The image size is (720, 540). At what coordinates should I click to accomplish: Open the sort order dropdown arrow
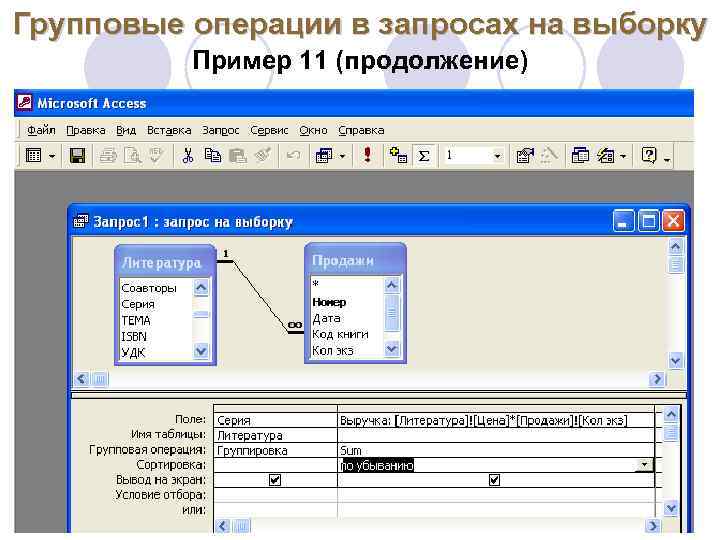click(644, 465)
